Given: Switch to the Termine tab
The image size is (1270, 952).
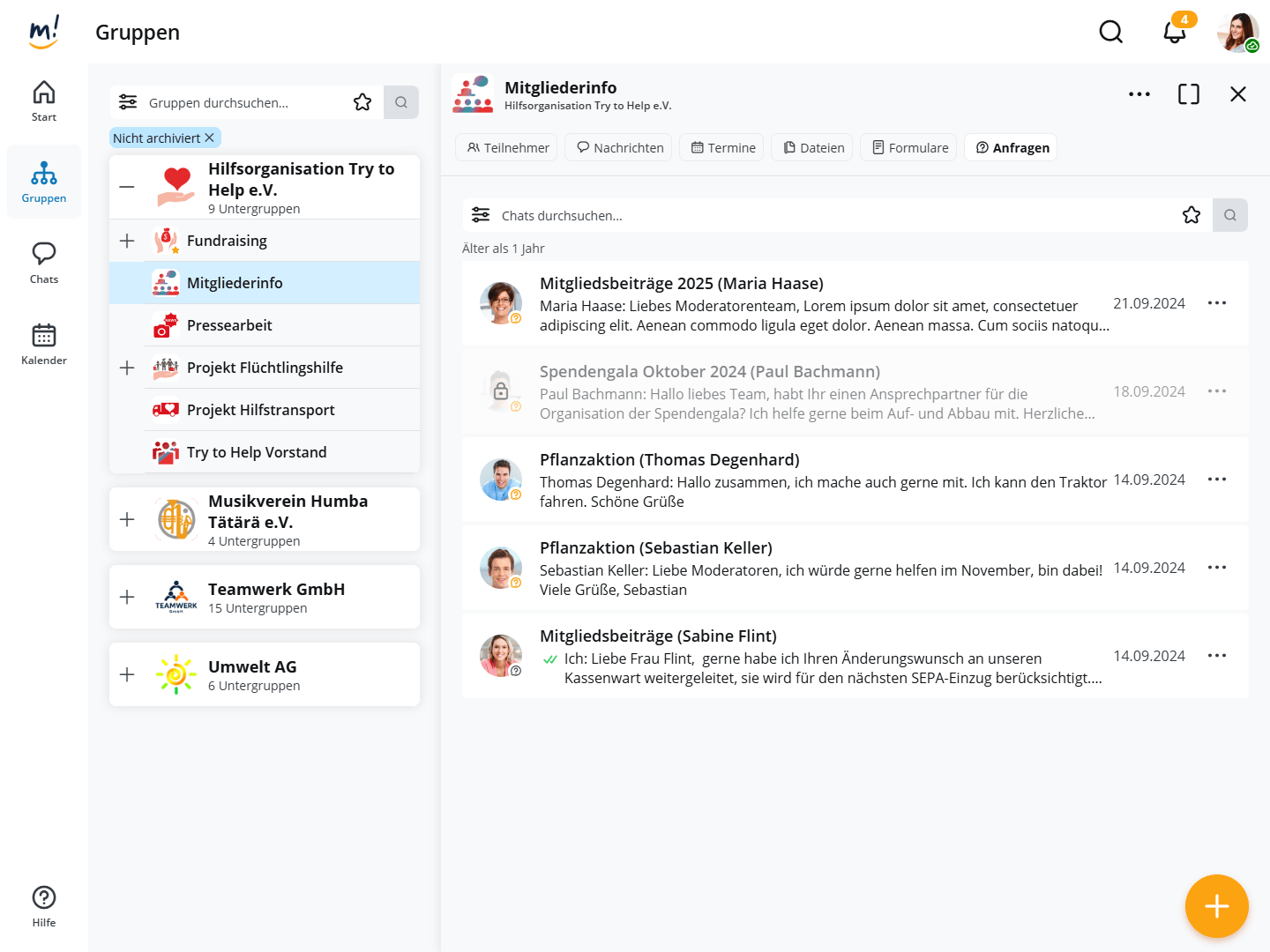Looking at the screenshot, I should (x=723, y=147).
